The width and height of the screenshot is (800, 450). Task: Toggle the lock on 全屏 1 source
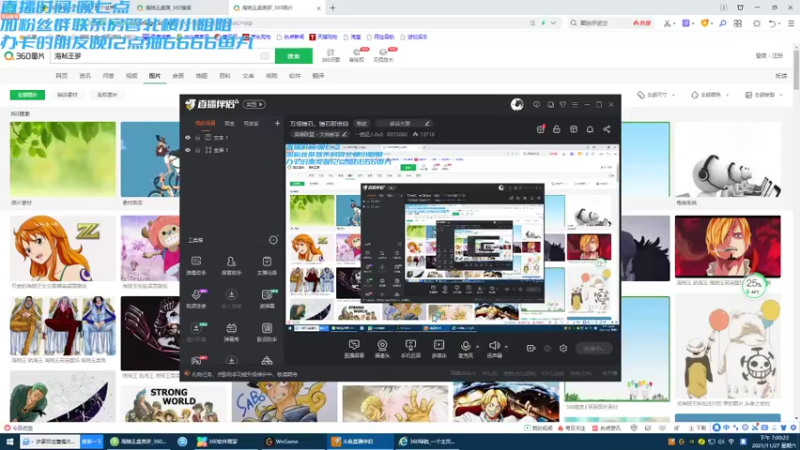tap(197, 150)
